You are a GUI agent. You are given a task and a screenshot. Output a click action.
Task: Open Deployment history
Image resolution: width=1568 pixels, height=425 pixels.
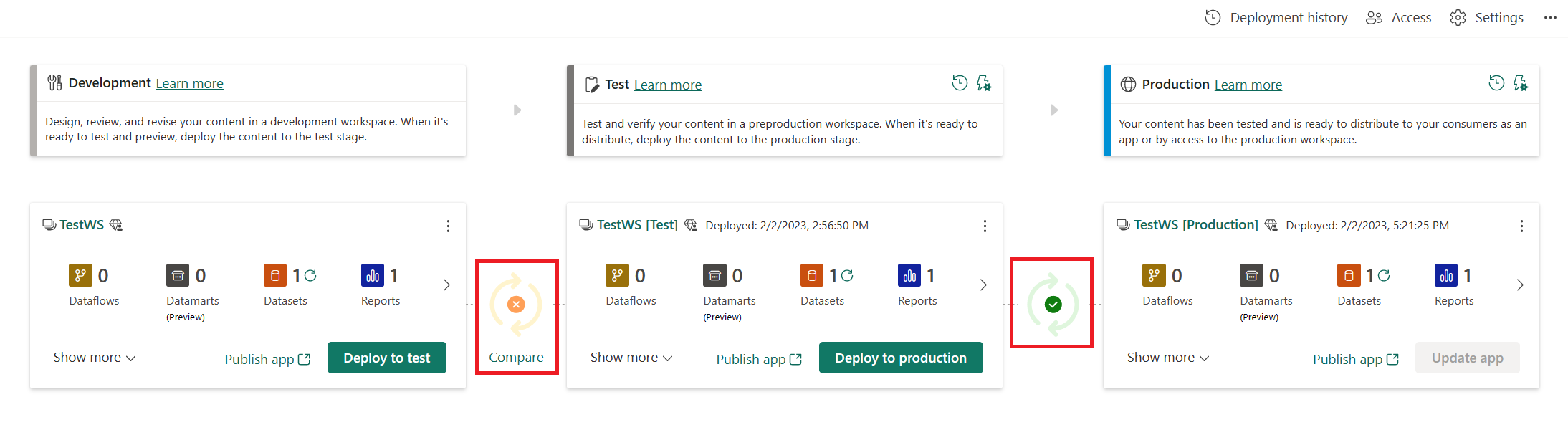tap(1276, 18)
